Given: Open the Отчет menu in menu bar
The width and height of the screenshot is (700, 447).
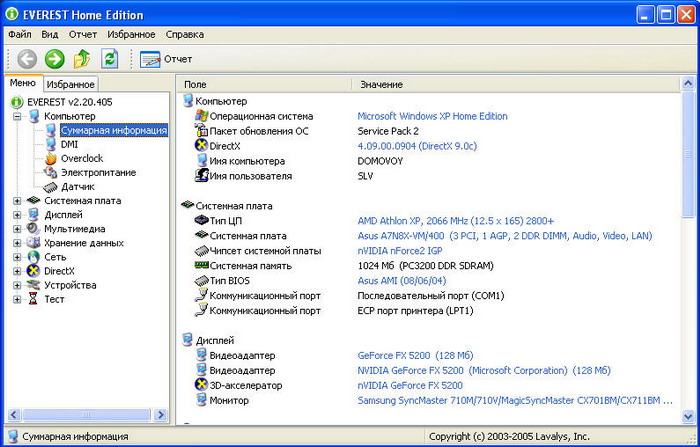Looking at the screenshot, I should (x=83, y=34).
